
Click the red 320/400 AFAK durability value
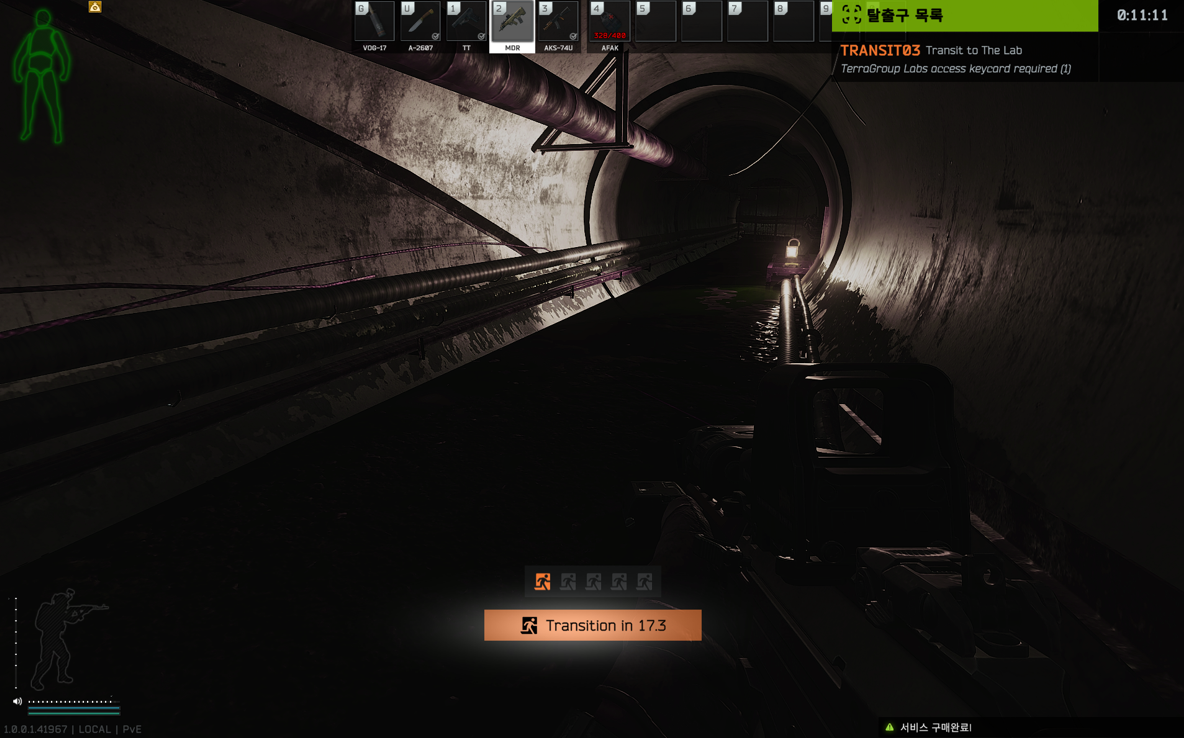tap(609, 36)
